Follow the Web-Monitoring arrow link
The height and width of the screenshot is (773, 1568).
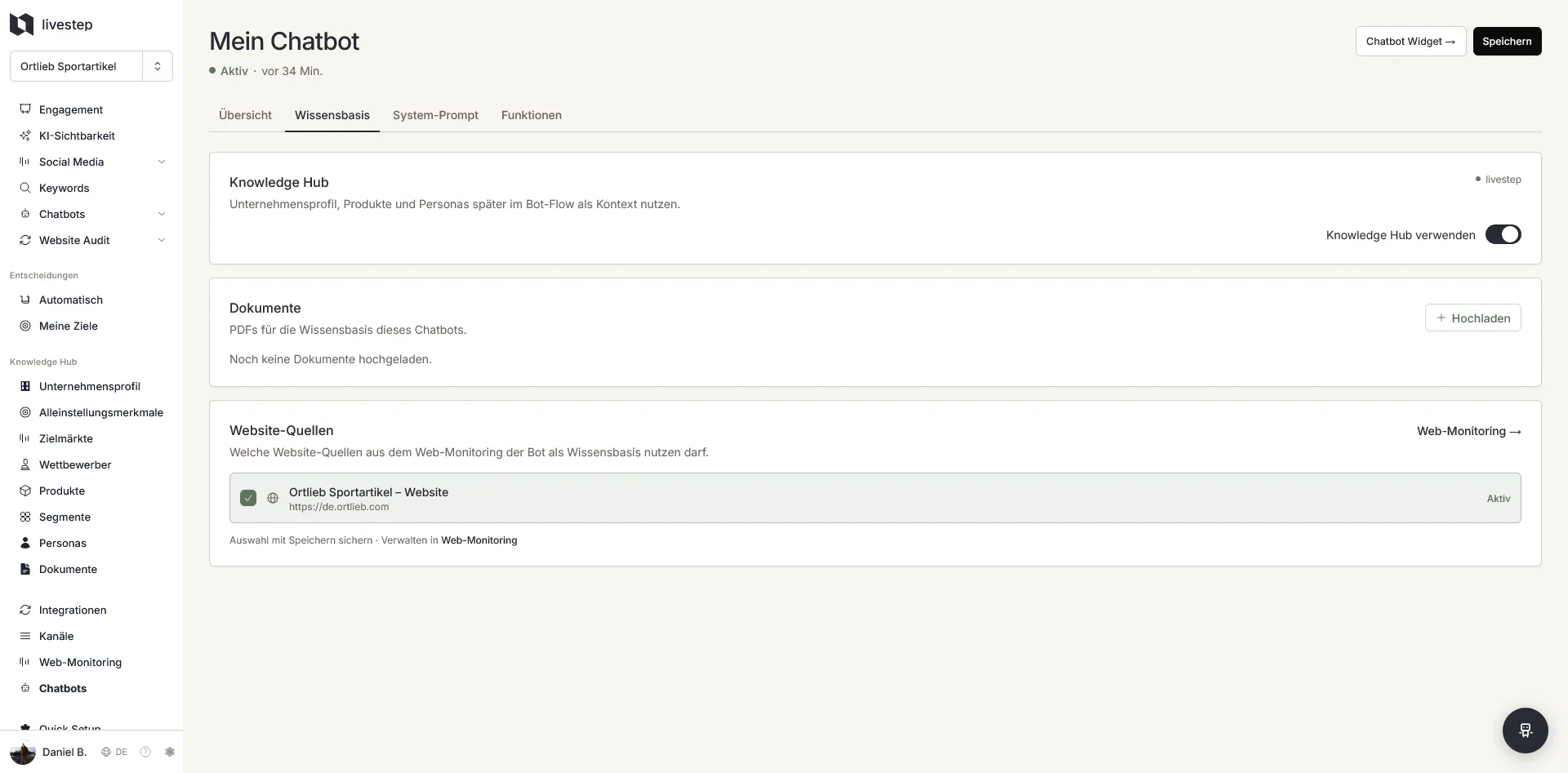tap(1468, 431)
